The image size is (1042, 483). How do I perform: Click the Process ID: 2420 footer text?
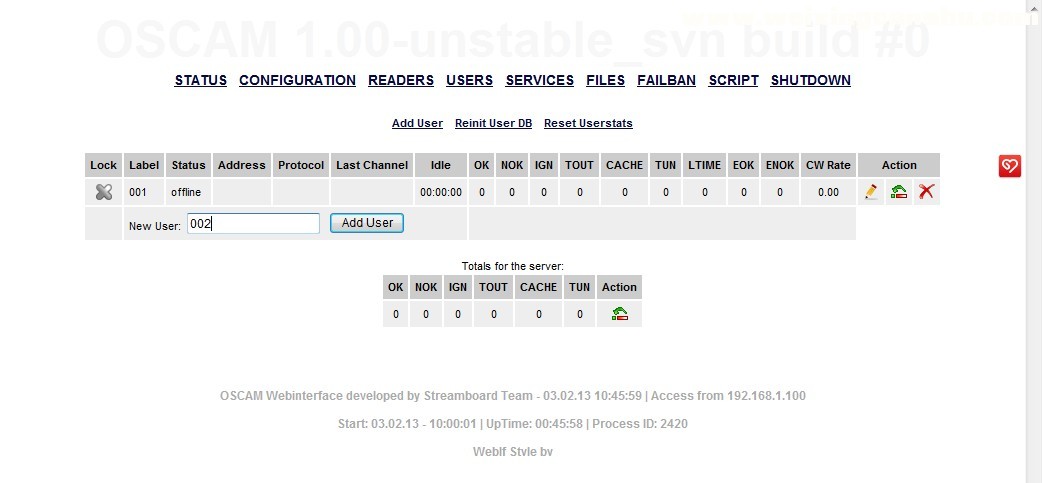click(640, 424)
